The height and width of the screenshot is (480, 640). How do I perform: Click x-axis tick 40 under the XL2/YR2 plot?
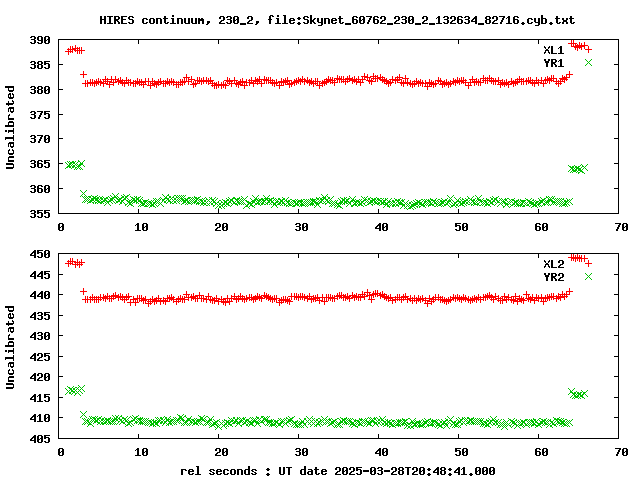[381, 452]
